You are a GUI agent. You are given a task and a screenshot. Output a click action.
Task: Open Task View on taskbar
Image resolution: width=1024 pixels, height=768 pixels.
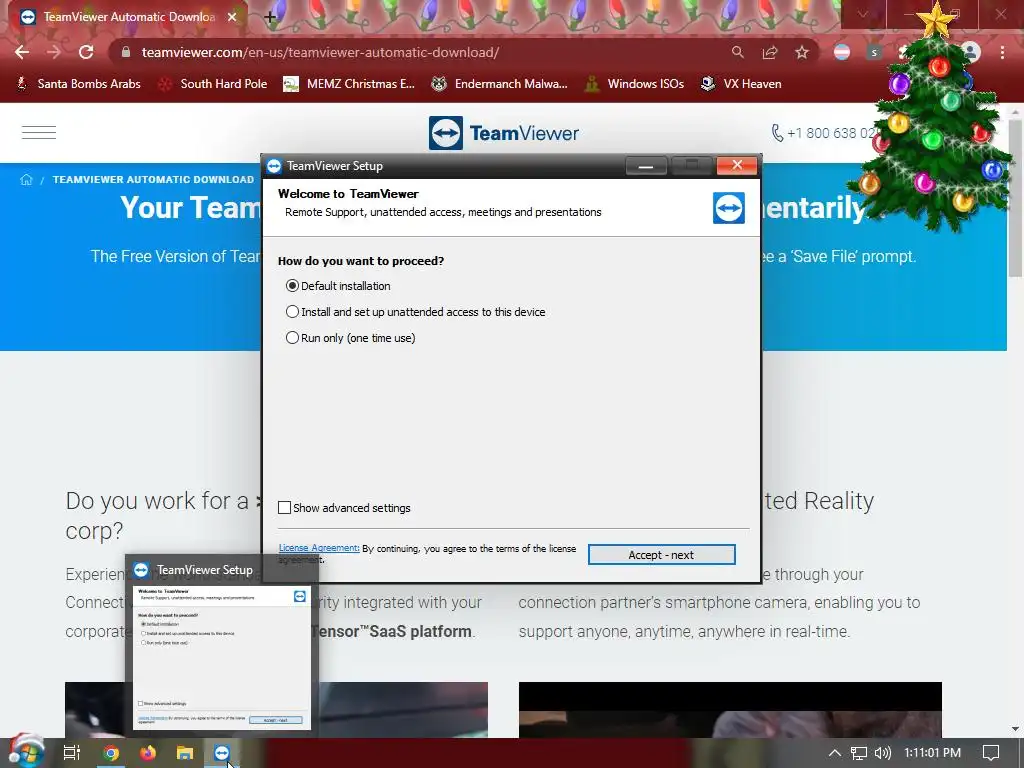tap(72, 753)
